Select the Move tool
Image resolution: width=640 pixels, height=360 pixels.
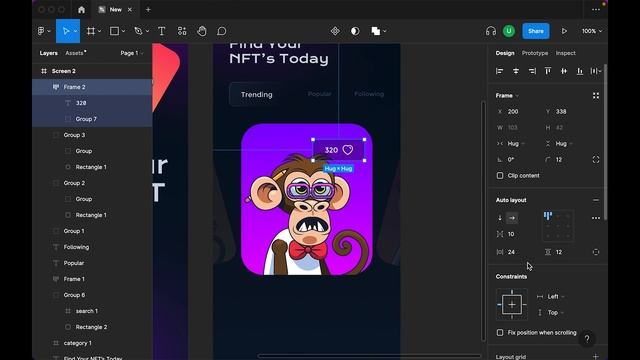(65, 31)
